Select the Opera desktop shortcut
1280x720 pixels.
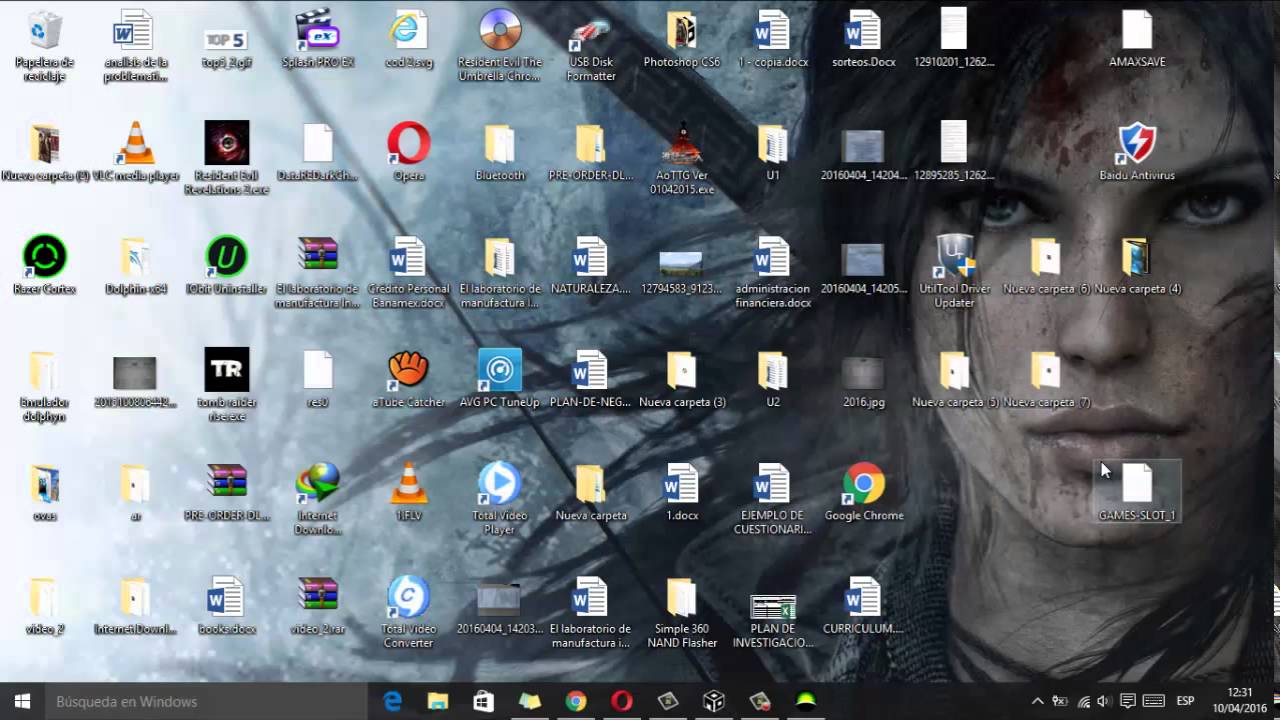click(x=409, y=153)
